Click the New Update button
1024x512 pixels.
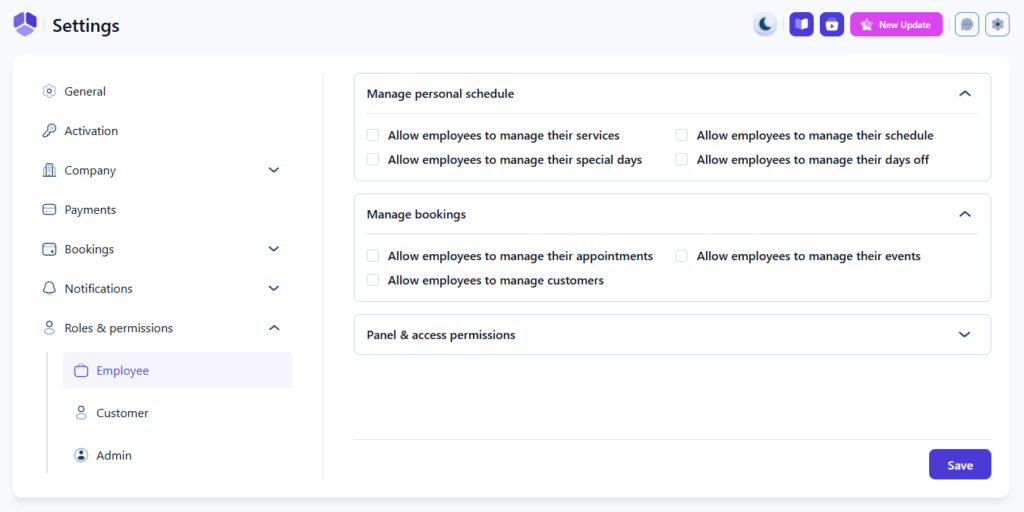896,25
